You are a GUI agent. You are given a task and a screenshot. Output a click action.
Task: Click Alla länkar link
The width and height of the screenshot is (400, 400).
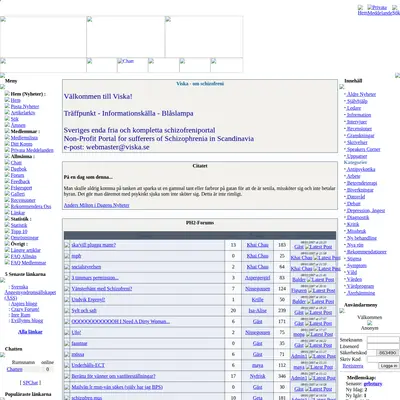coord(30,332)
